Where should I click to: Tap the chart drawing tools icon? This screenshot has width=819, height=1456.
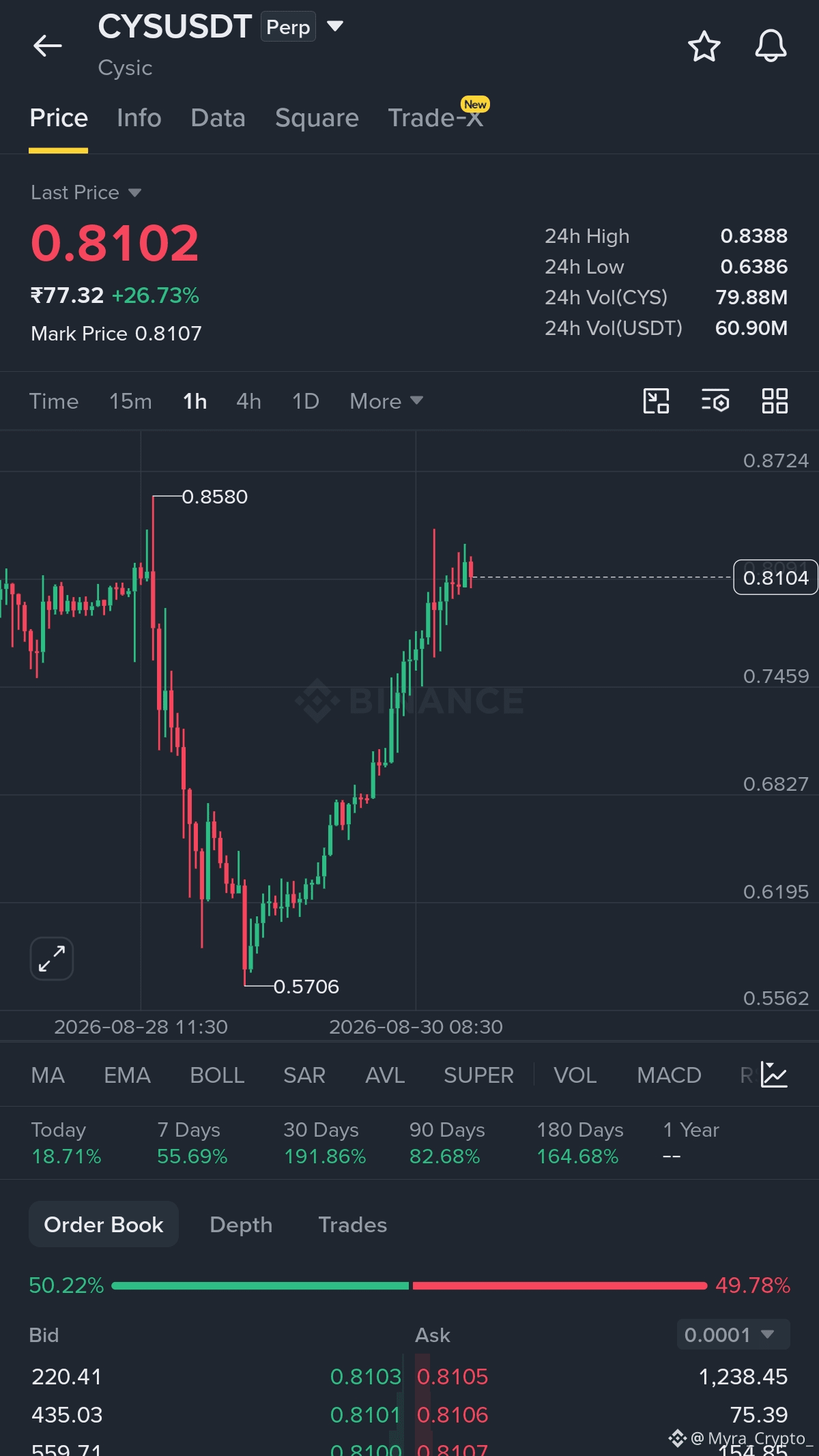point(656,401)
